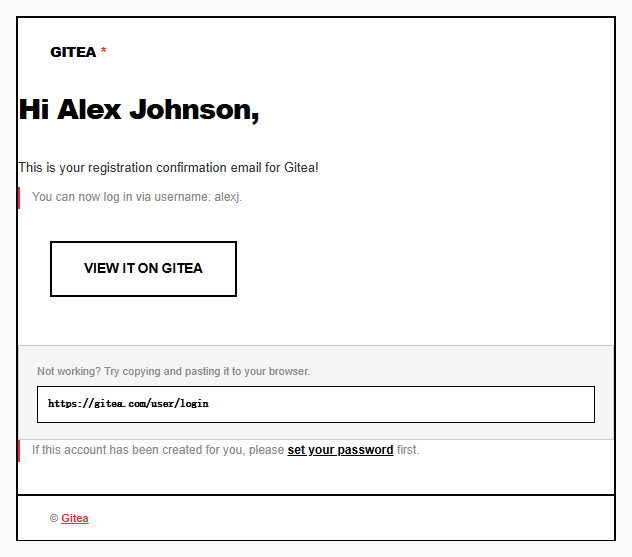The image size is (632, 557).
Task: Click the red asterisk beside GITEA
Action: (x=104, y=50)
